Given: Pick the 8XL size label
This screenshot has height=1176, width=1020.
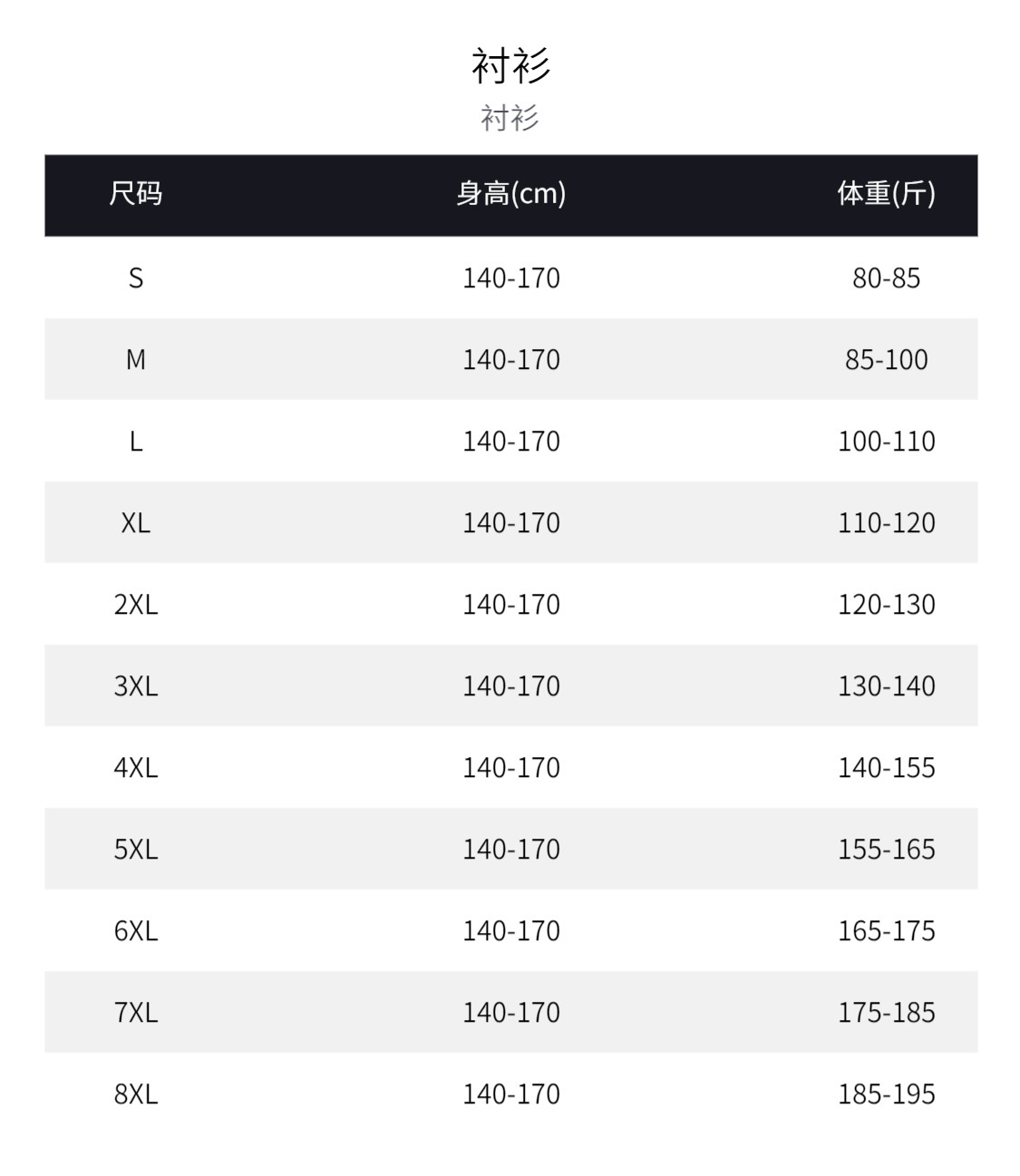Looking at the screenshot, I should tap(136, 1093).
